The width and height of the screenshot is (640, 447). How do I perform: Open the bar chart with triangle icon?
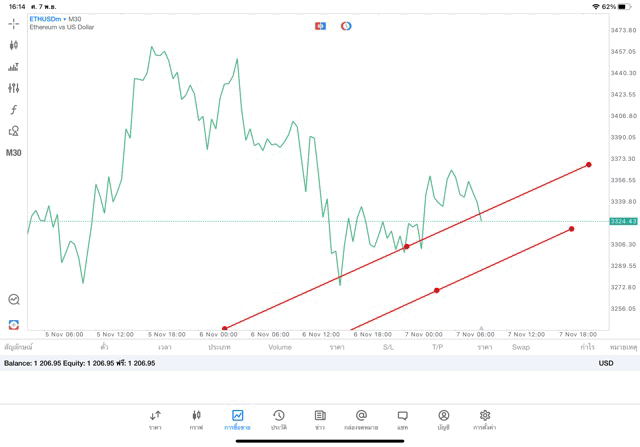click(x=14, y=67)
